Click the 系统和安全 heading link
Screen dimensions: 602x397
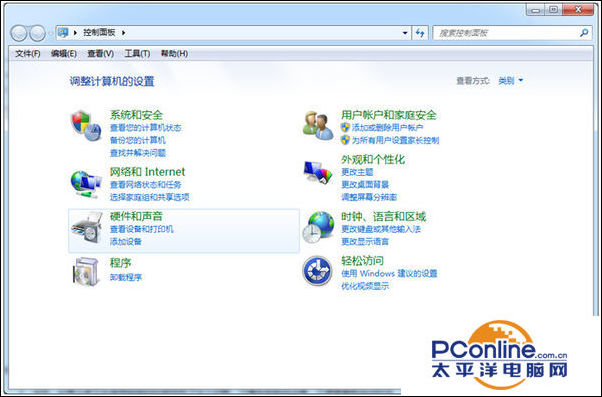pyautogui.click(x=136, y=115)
